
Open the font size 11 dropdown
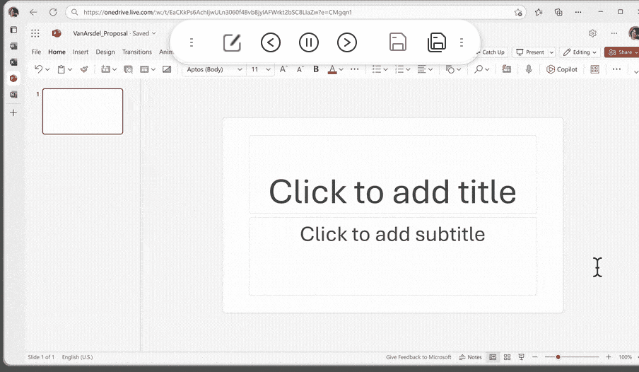pos(260,70)
